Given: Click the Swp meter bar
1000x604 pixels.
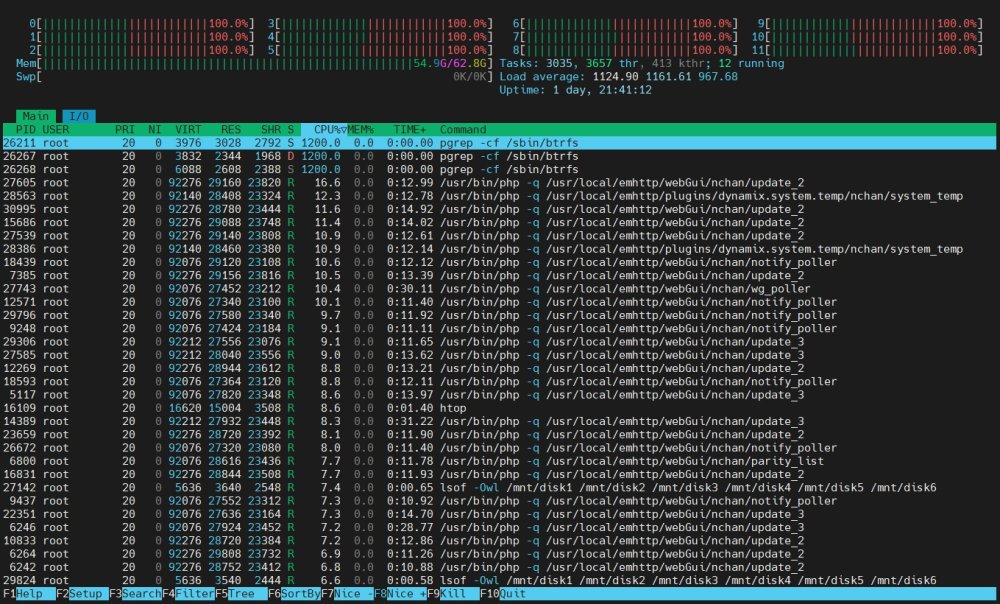Looking at the screenshot, I should (x=253, y=77).
